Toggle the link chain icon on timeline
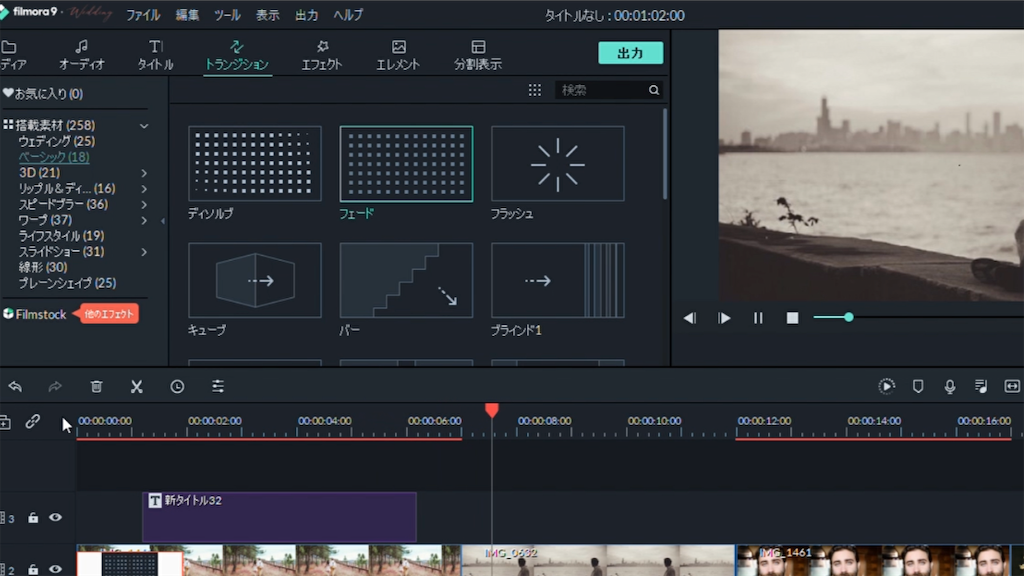This screenshot has width=1024, height=576. click(x=33, y=422)
